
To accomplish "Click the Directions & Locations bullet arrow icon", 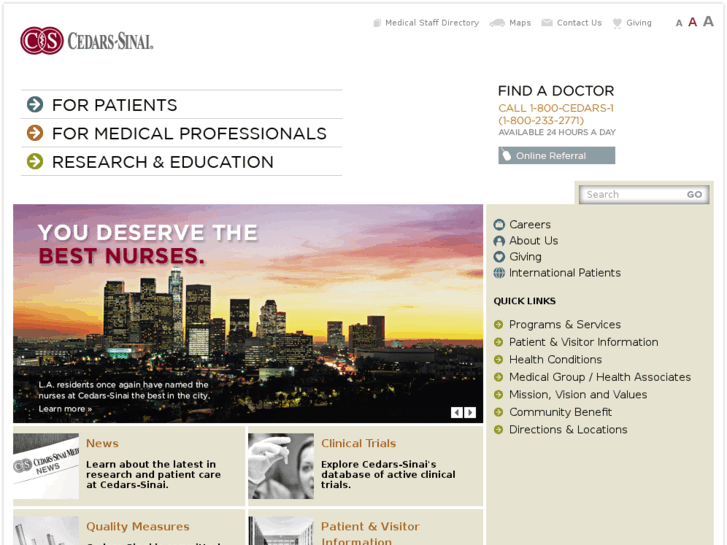I will pos(498,430).
